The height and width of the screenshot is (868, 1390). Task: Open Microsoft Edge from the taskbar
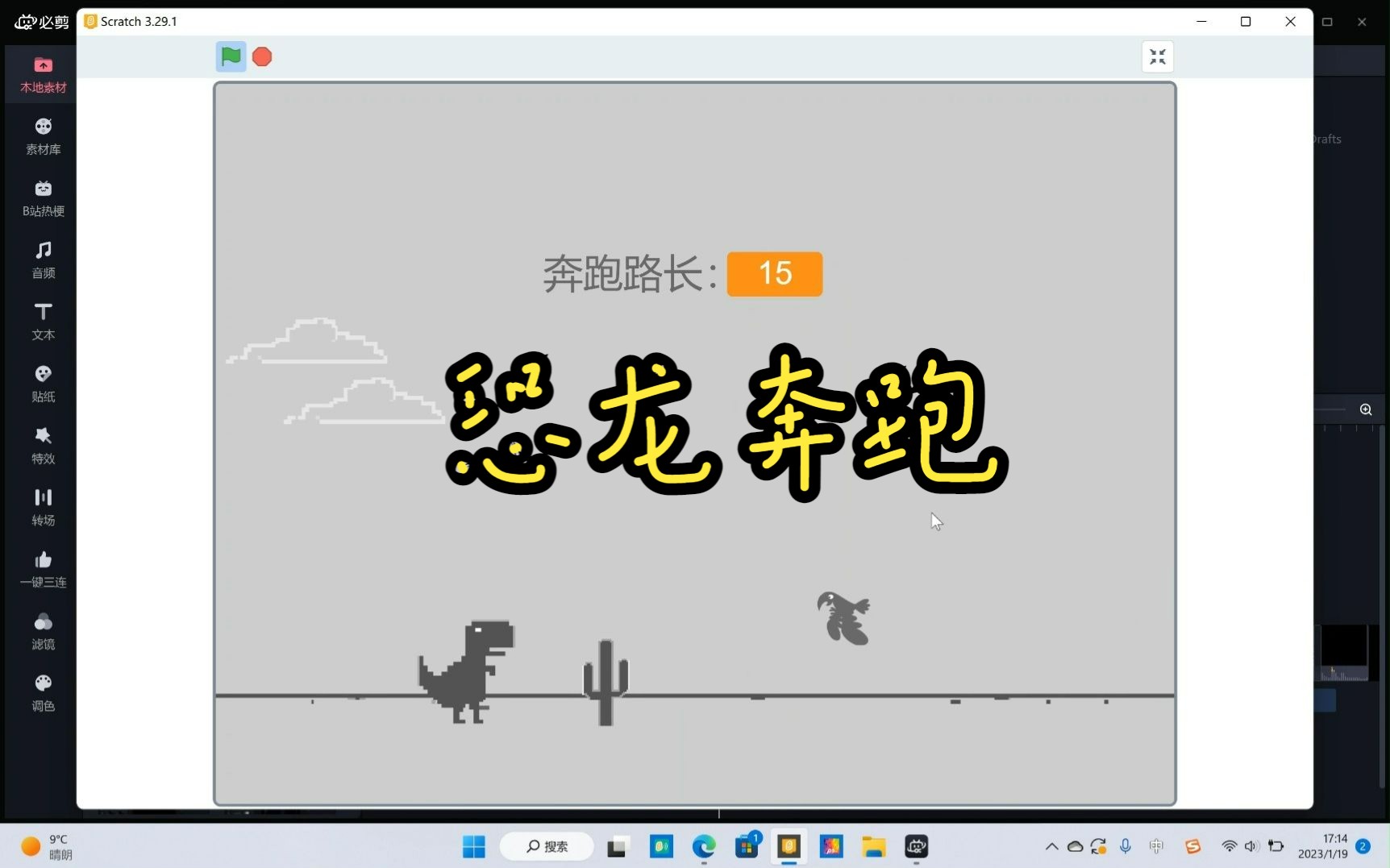coord(704,846)
